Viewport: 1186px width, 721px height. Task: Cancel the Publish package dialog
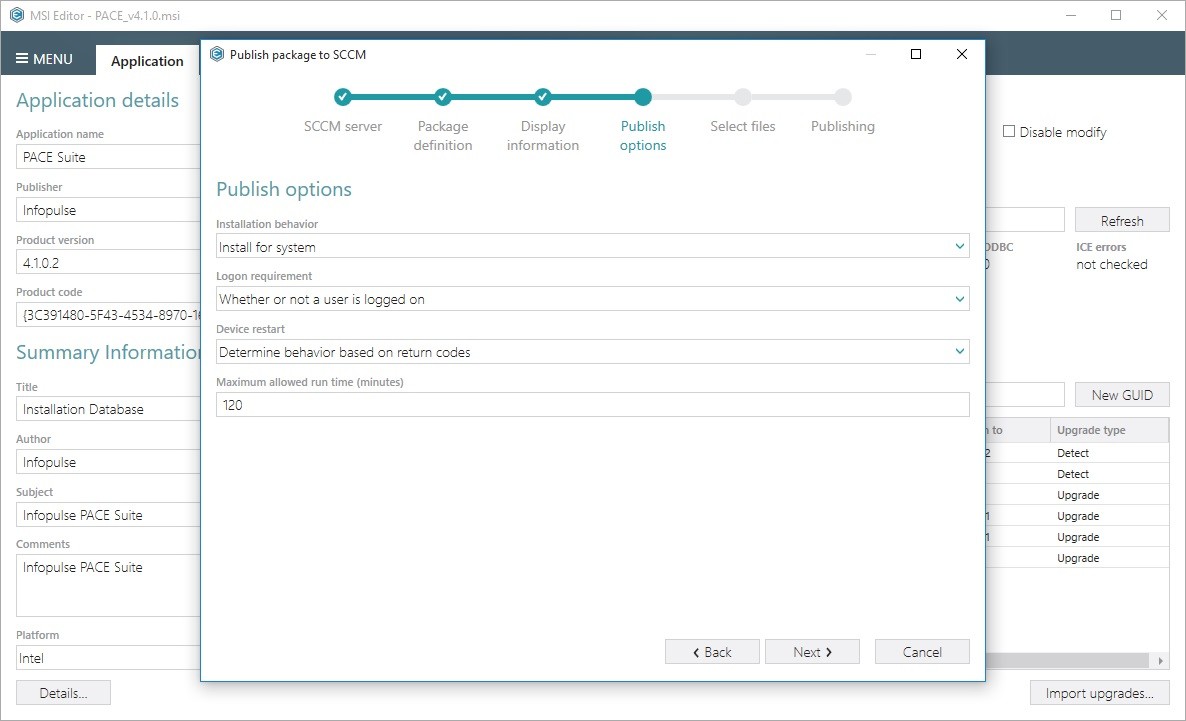click(x=922, y=651)
